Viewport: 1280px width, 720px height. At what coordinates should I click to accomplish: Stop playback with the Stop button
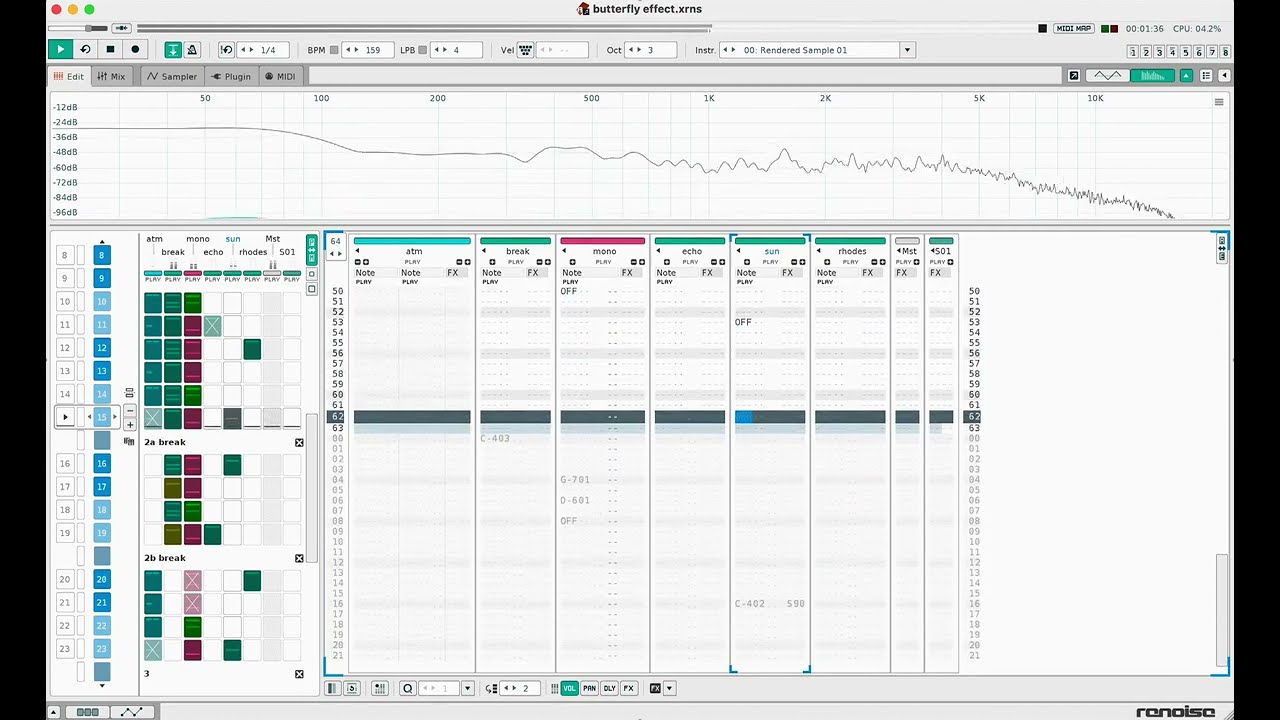pos(110,49)
